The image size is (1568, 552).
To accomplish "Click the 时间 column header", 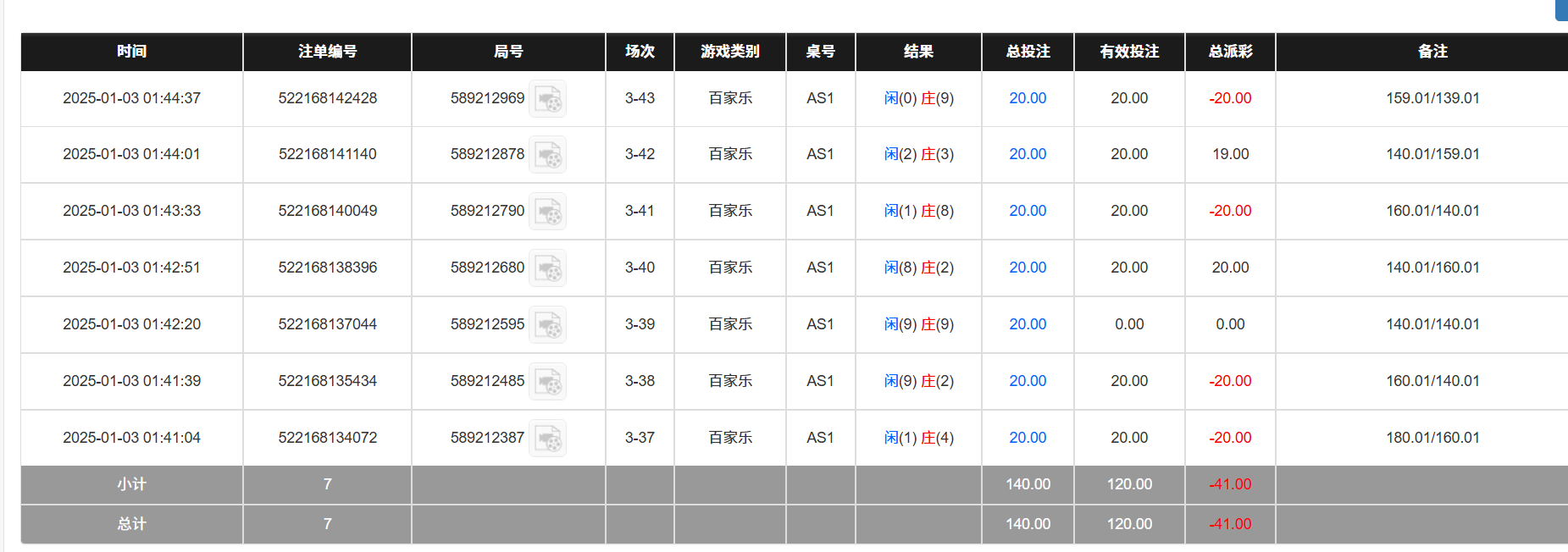I will (131, 52).
